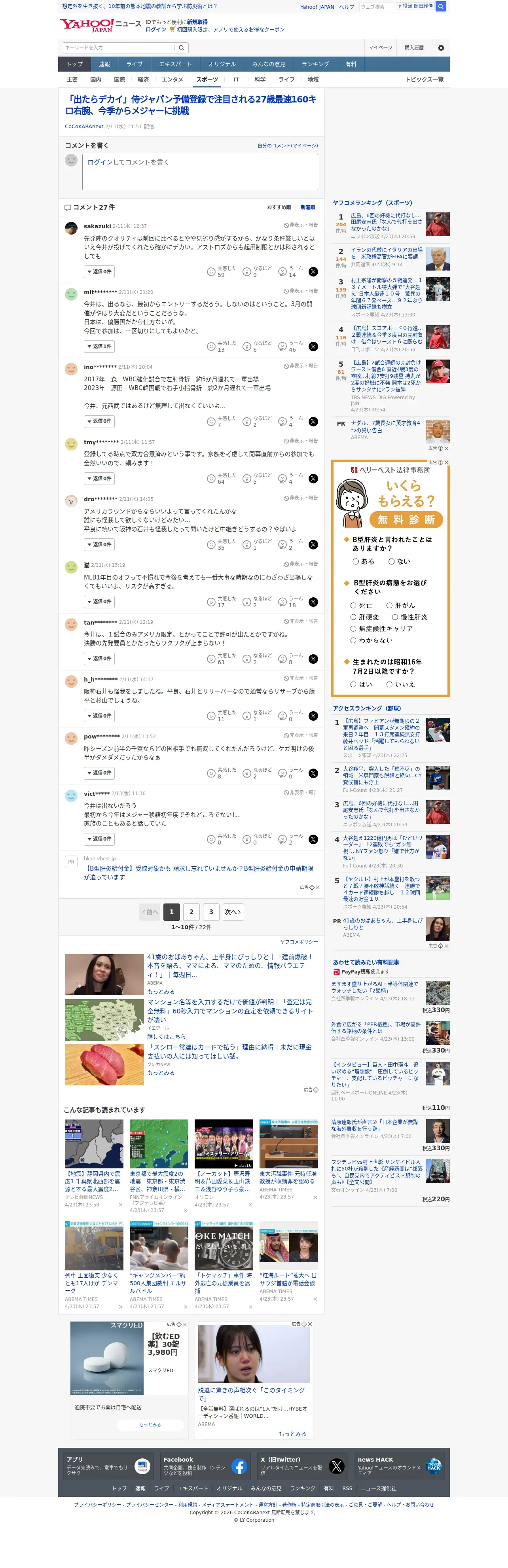Select 慢性肝炎 radio option in ad

point(395,617)
